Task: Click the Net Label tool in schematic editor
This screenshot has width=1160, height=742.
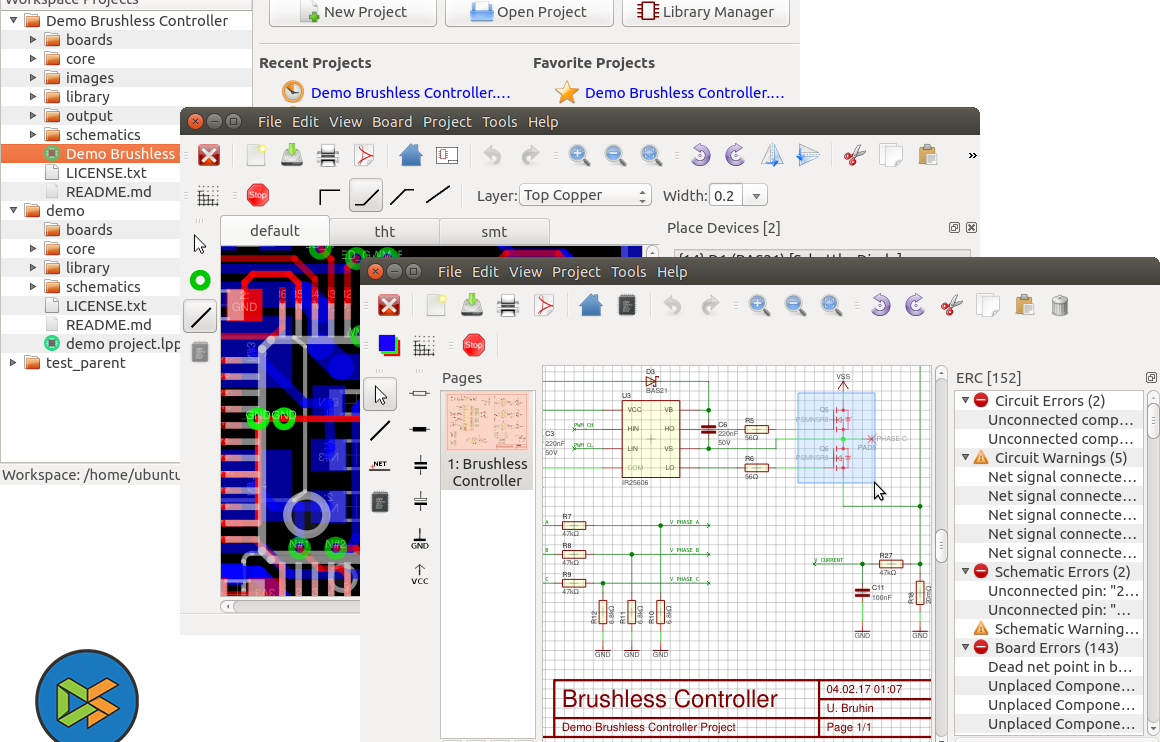Action: 379,465
